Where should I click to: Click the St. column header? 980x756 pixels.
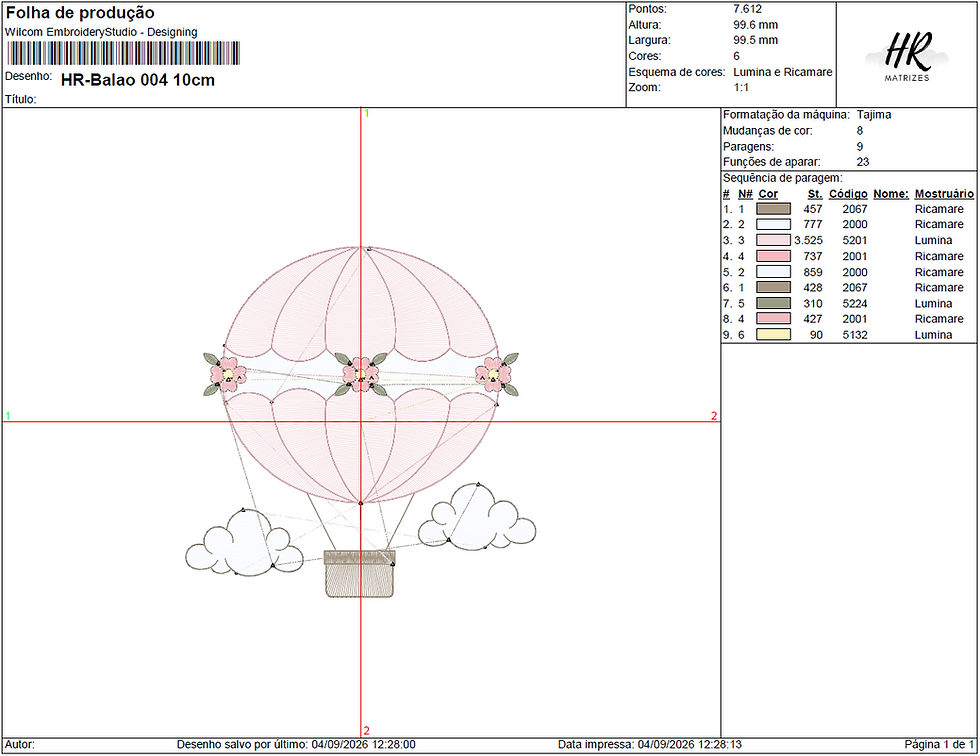[x=815, y=194]
